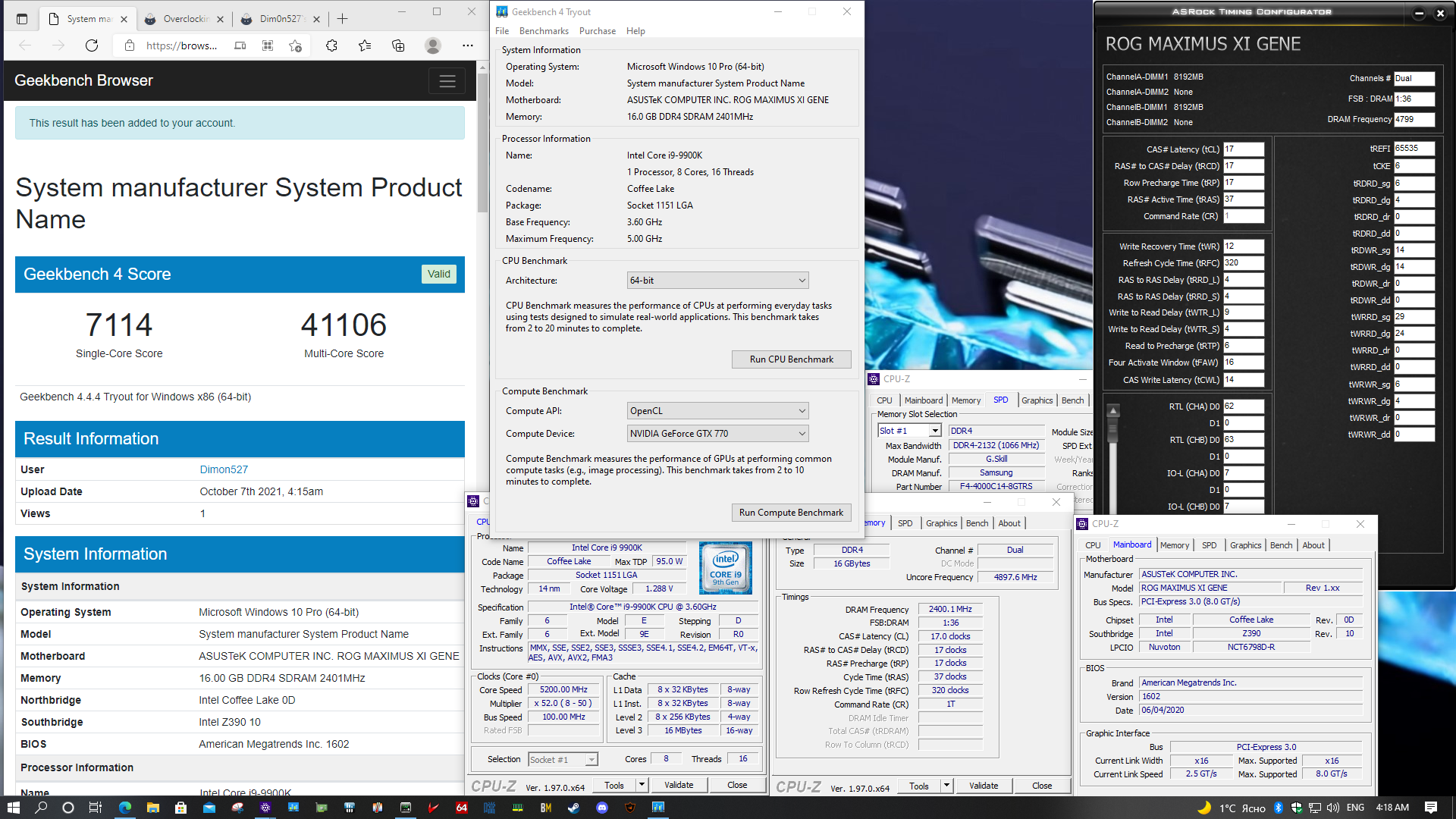The width and height of the screenshot is (1456, 819).
Task: Open the Favorites list icon
Action: point(365,45)
